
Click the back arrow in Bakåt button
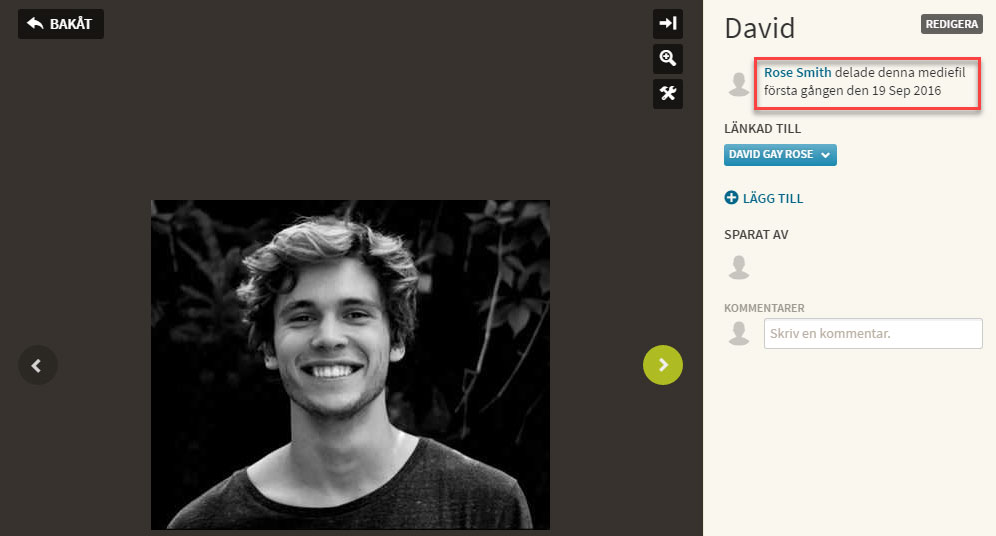pos(36,23)
